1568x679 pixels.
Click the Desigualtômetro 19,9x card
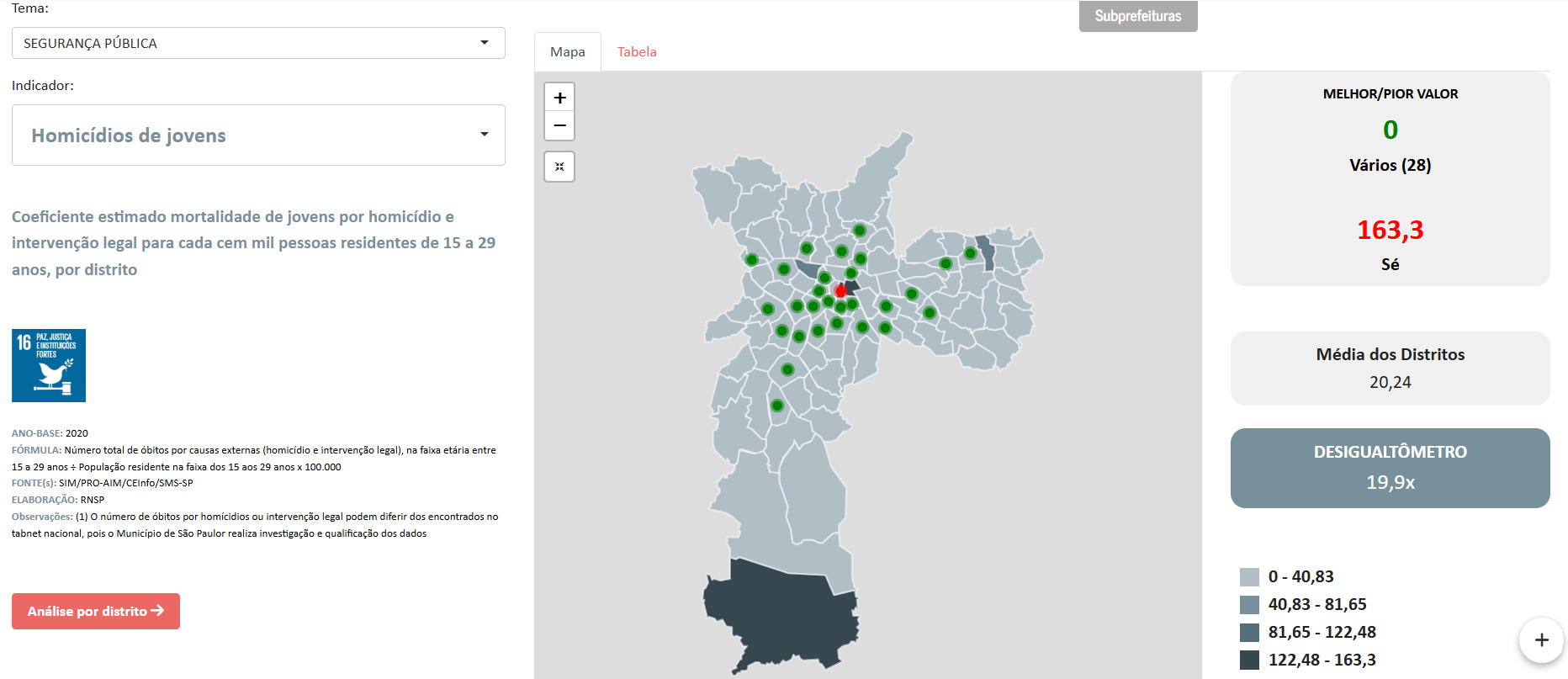pos(1390,468)
